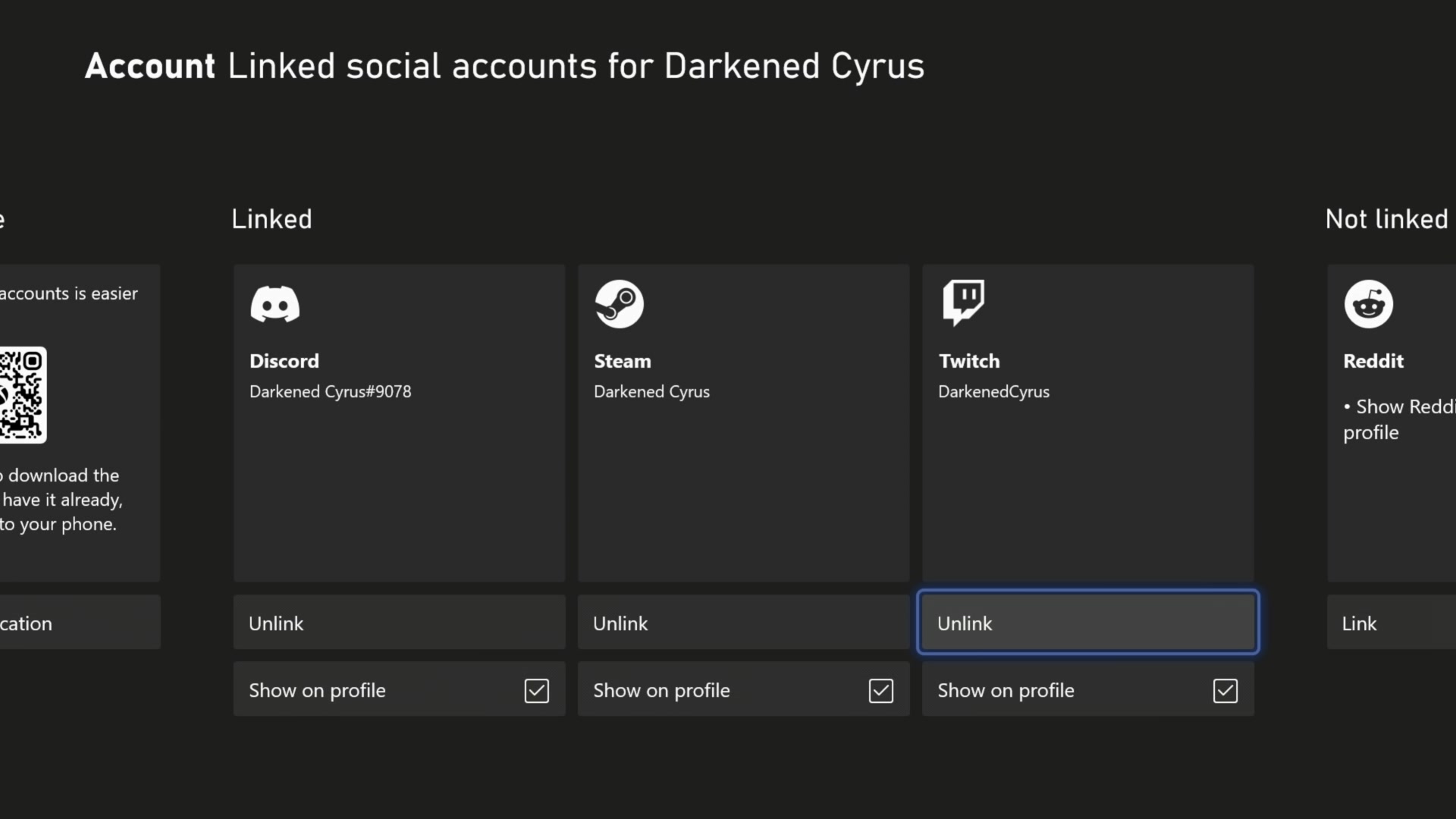Click the Steam logo icon

tap(619, 304)
